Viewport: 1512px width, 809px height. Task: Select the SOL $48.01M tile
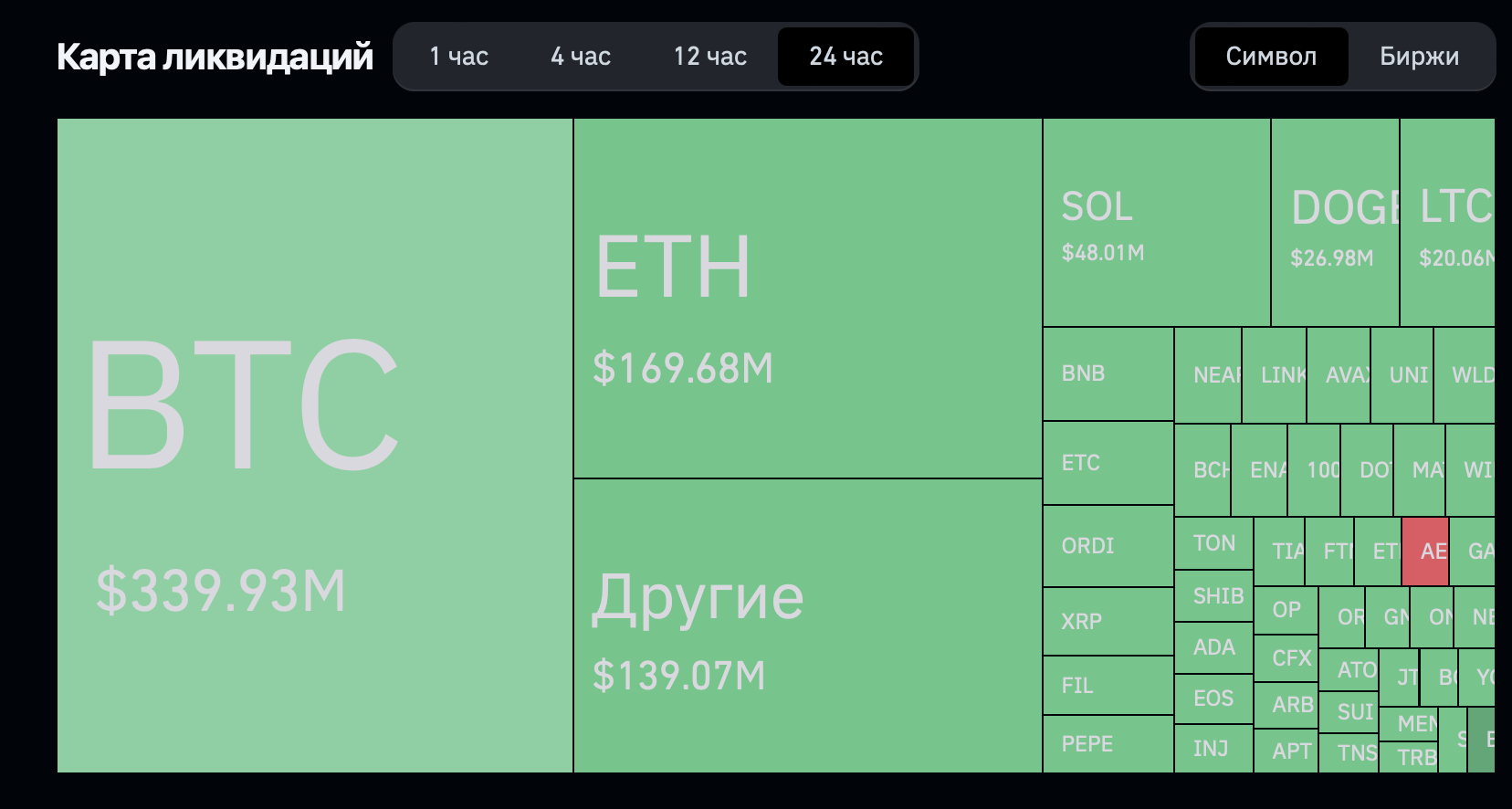click(x=1157, y=222)
